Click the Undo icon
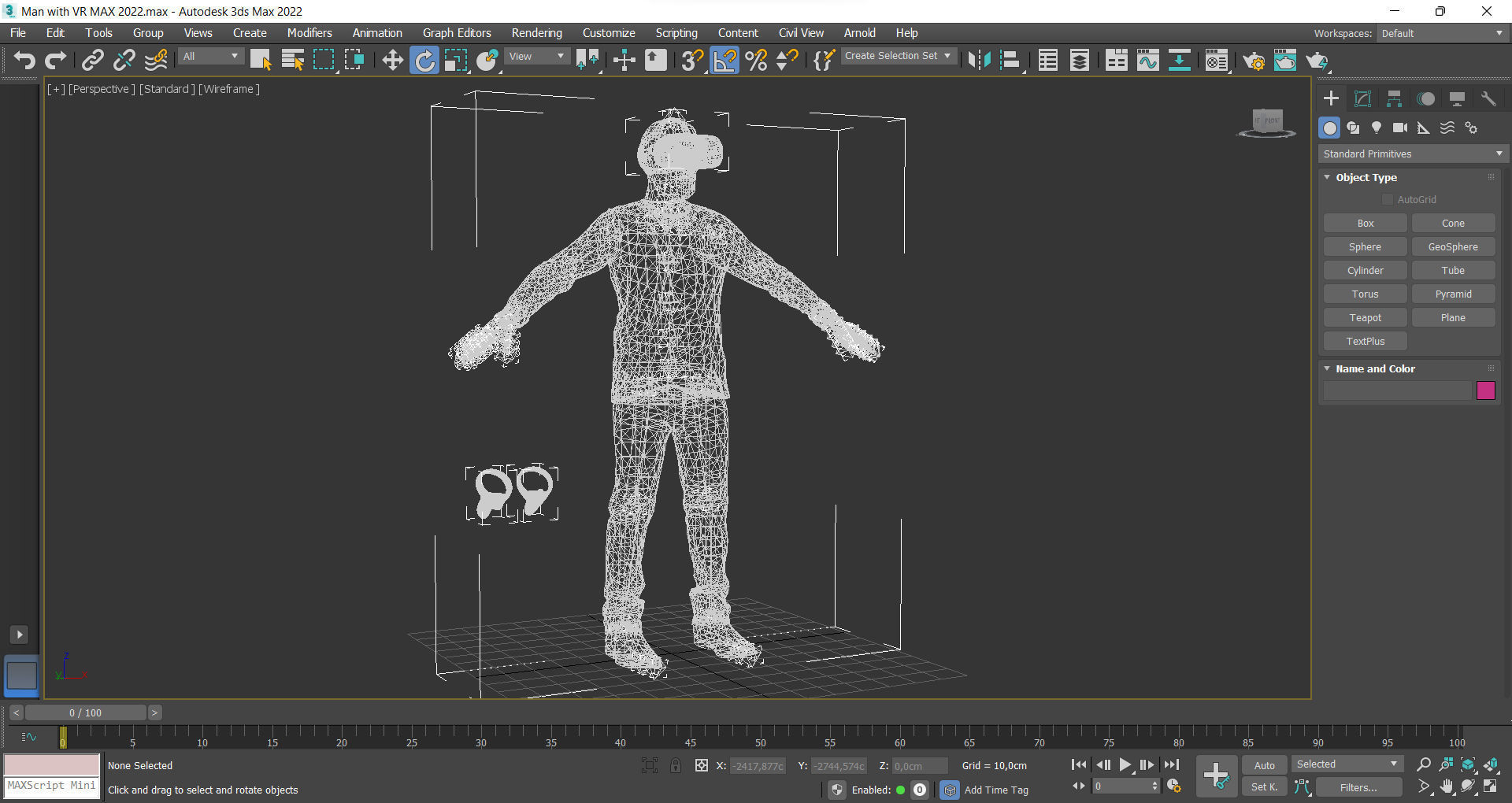The height and width of the screenshot is (803, 1512). pyautogui.click(x=24, y=61)
